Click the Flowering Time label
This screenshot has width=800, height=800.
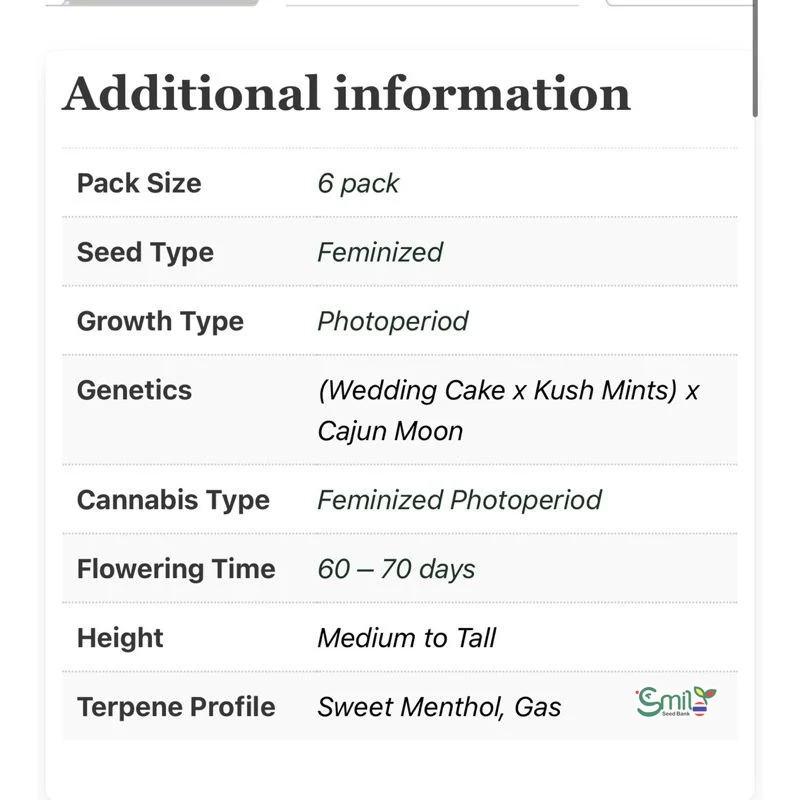click(176, 569)
